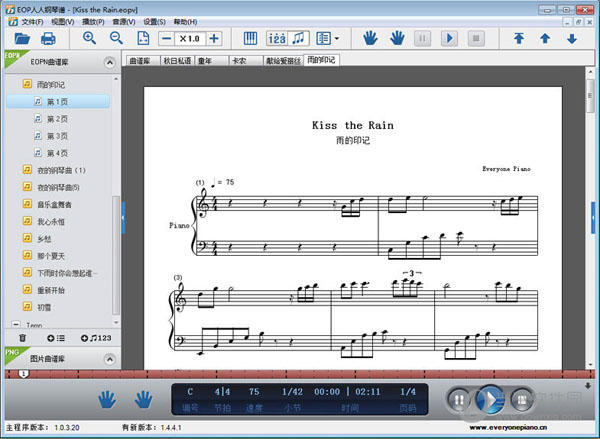Switch to staff notation music-note mode

coord(298,38)
